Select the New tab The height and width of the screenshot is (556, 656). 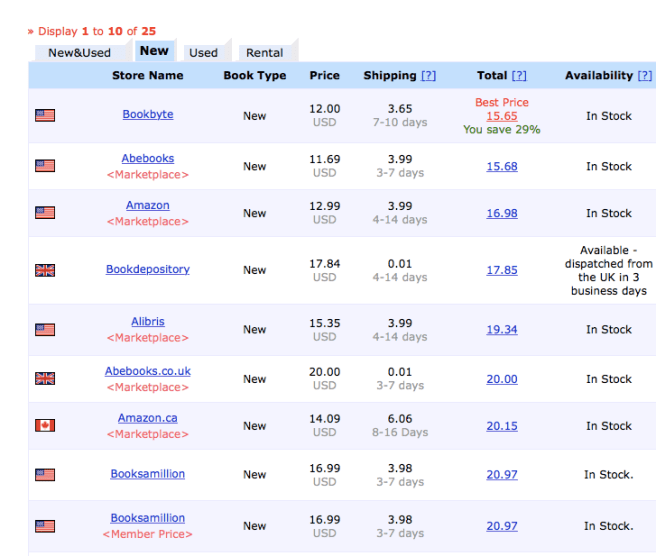pyautogui.click(x=154, y=51)
